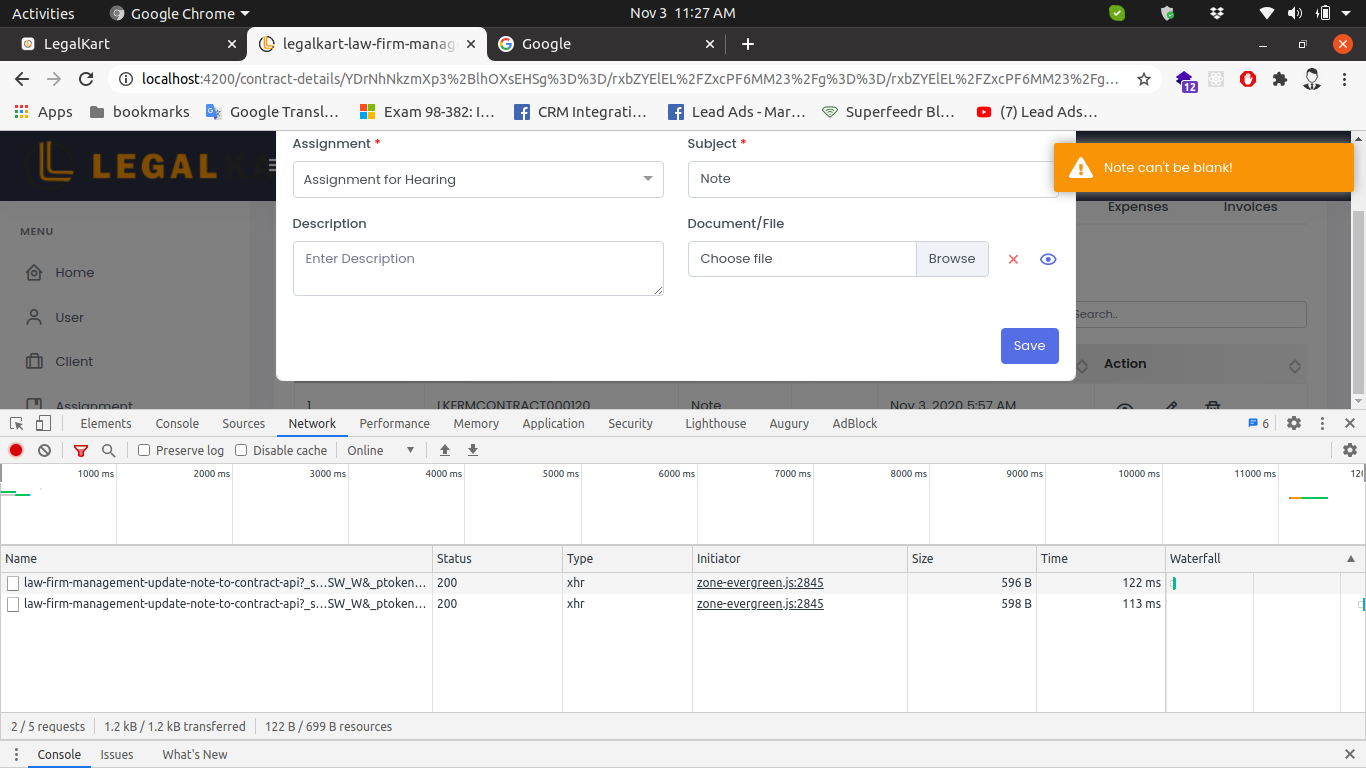Open the Application DevTools tab
Viewport: 1366px width, 768px height.
[553, 424]
